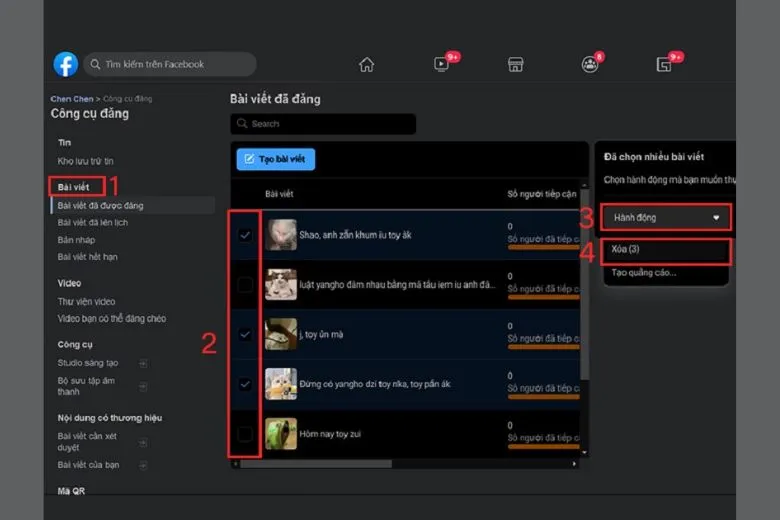Uncheck the post 'j, toy ủn mà'
780x520 pixels.
click(x=245, y=334)
